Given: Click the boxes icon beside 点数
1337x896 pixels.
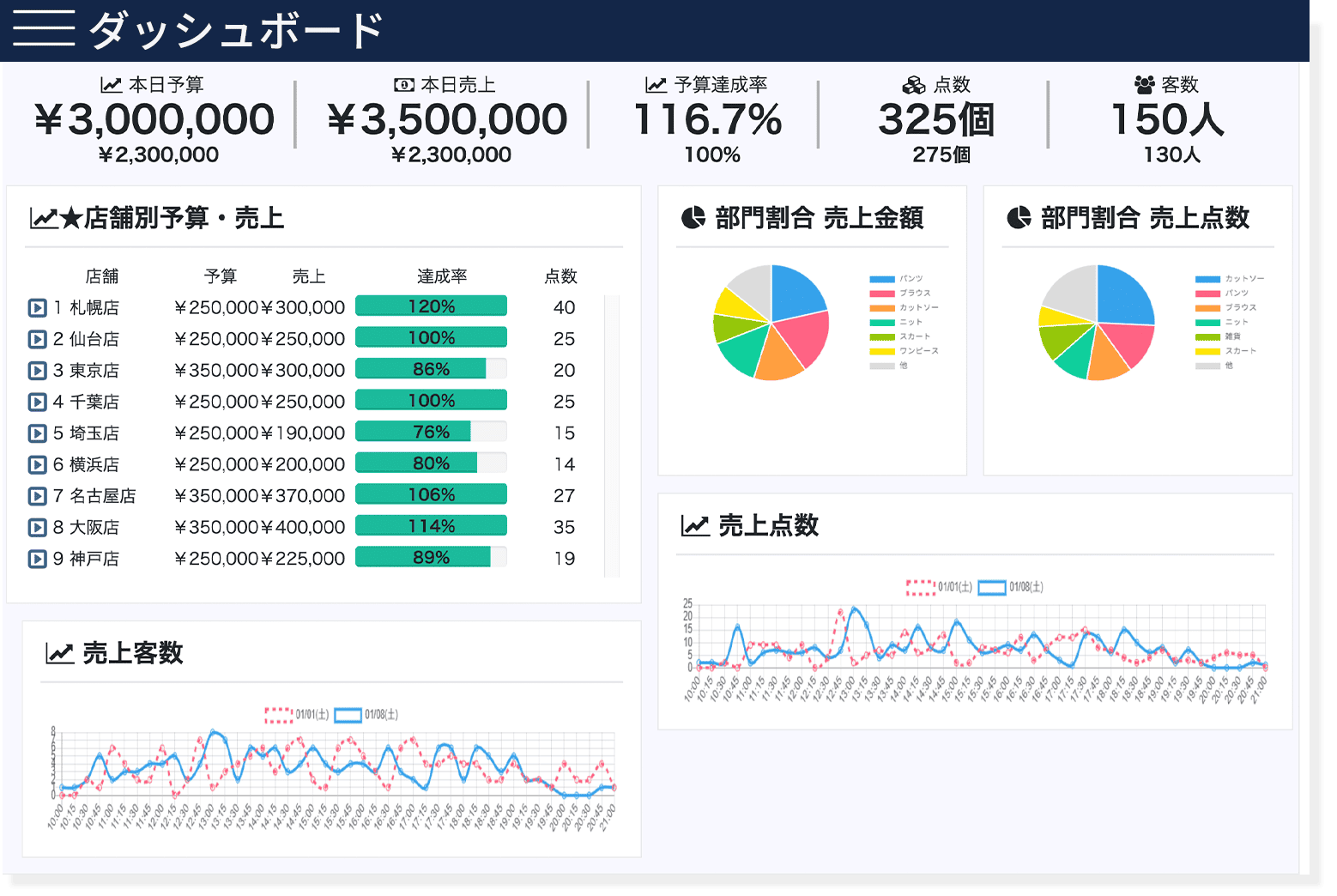Looking at the screenshot, I should tap(914, 85).
